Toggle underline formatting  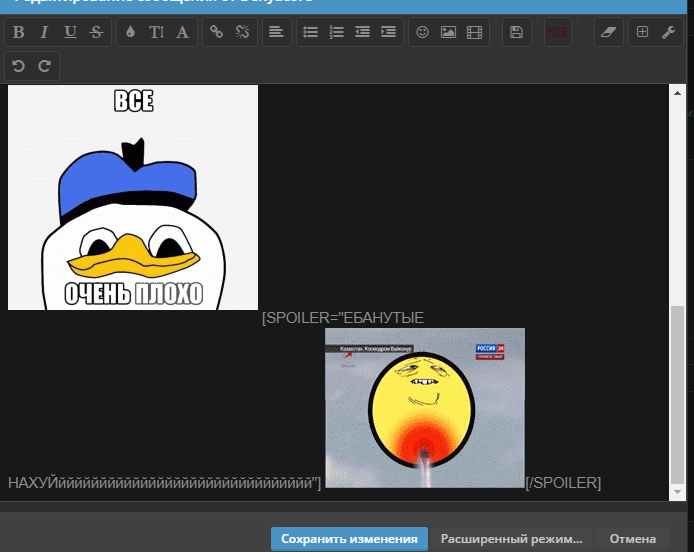click(70, 32)
